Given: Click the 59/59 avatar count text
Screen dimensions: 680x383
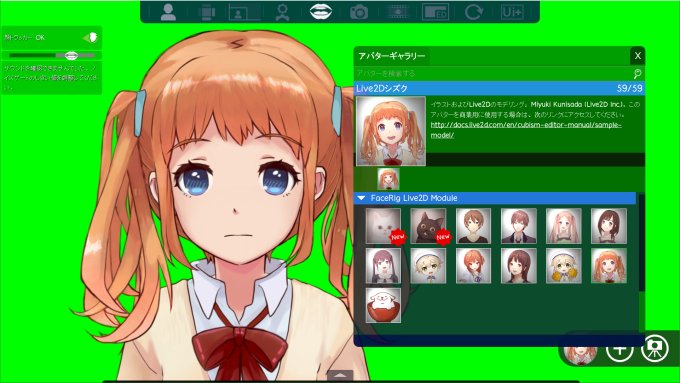Looking at the screenshot, I should 629,88.
